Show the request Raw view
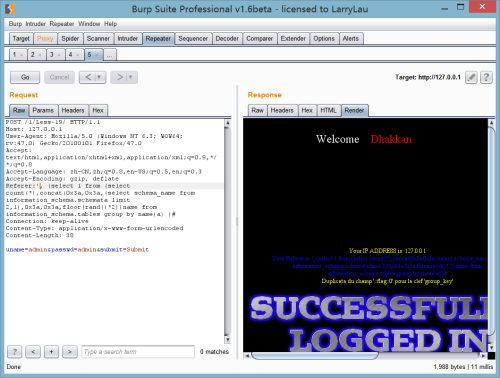 (x=19, y=110)
